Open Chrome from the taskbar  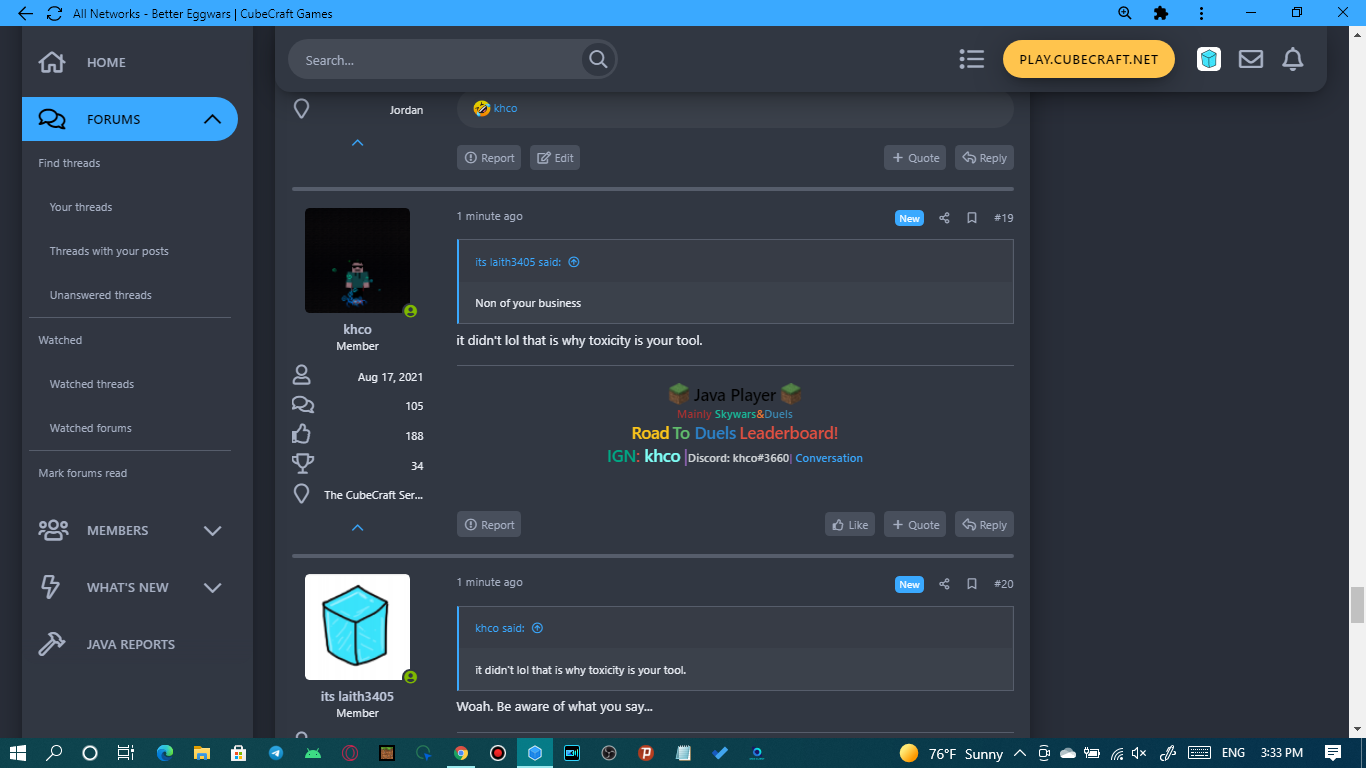[461, 753]
